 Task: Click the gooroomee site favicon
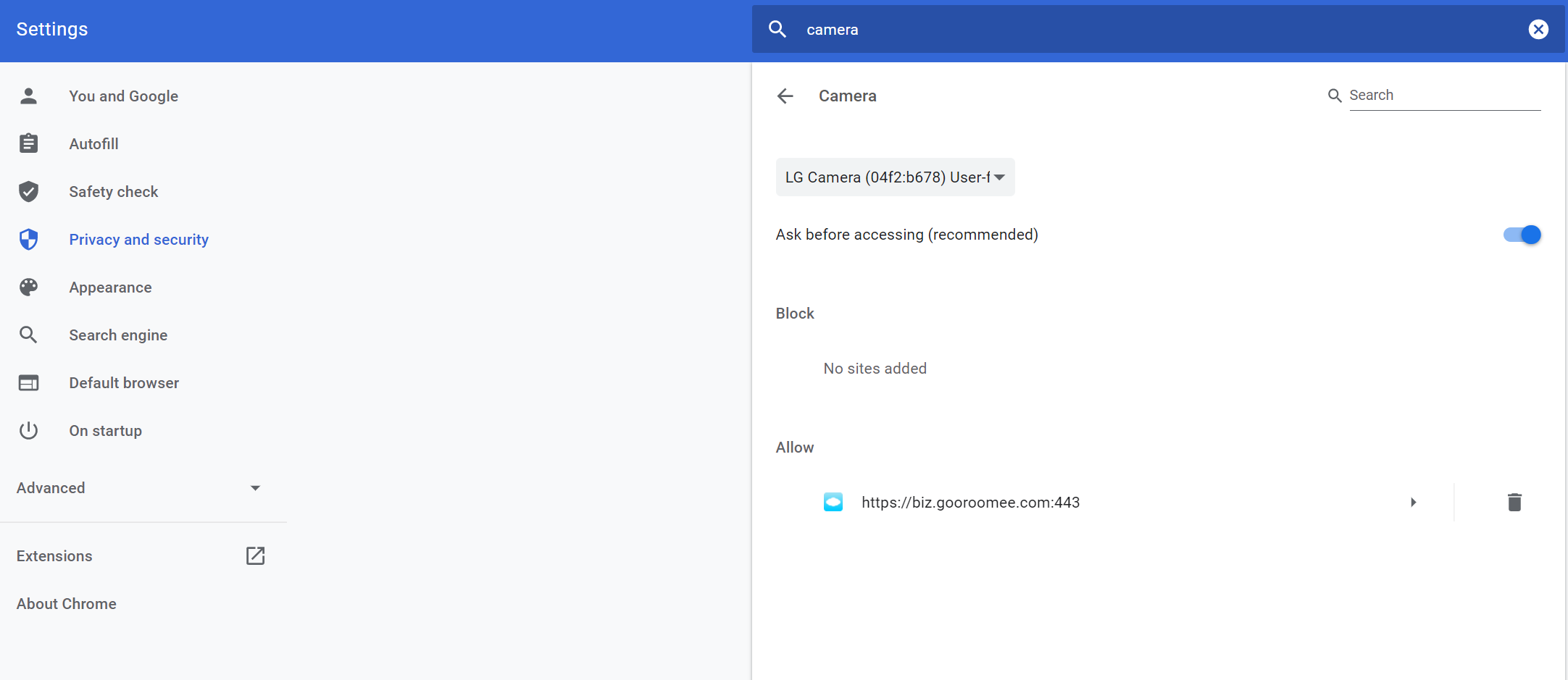833,502
